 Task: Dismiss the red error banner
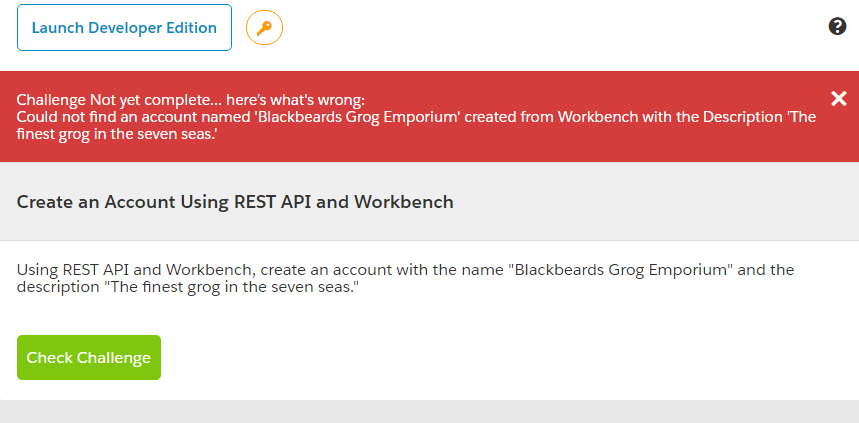click(x=839, y=98)
